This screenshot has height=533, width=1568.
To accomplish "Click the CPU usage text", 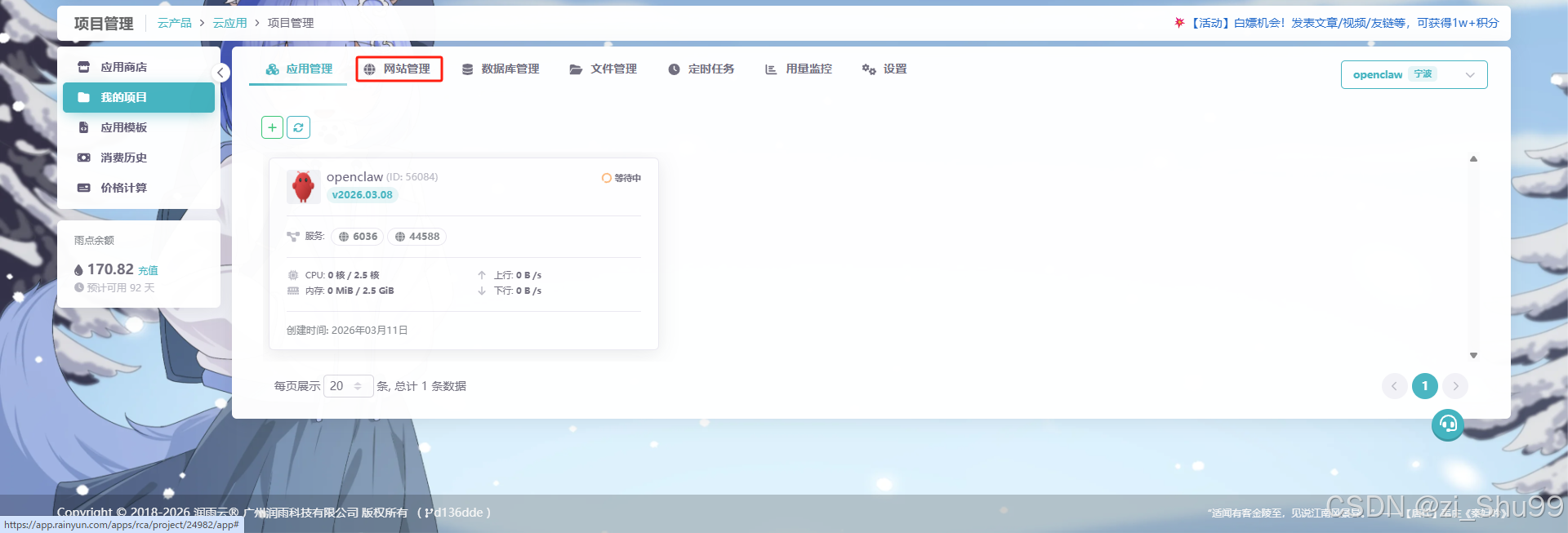I will 342,275.
